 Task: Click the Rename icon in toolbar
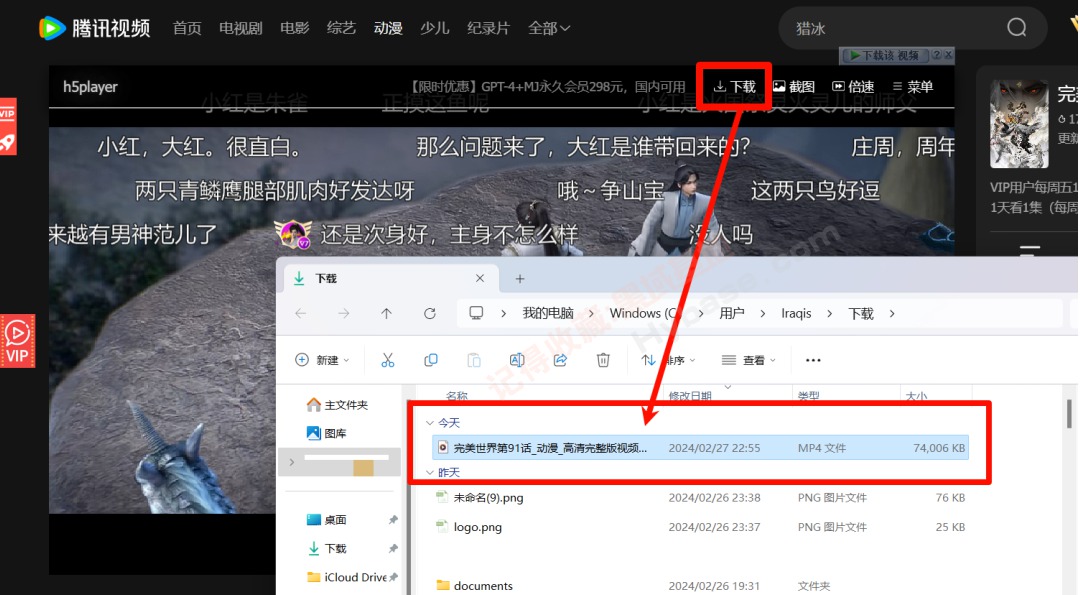(517, 359)
